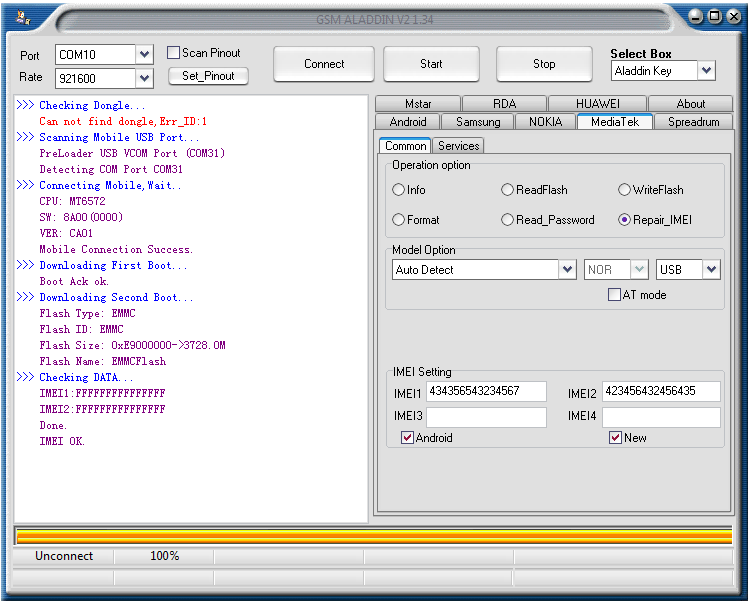The height and width of the screenshot is (602, 748).
Task: Enable the Scan Pinout checkbox
Action: click(x=173, y=52)
